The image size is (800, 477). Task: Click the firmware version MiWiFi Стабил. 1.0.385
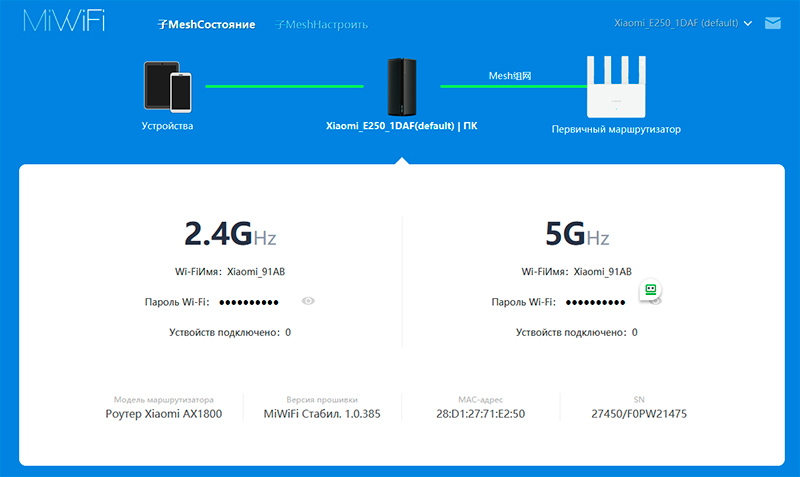point(321,413)
